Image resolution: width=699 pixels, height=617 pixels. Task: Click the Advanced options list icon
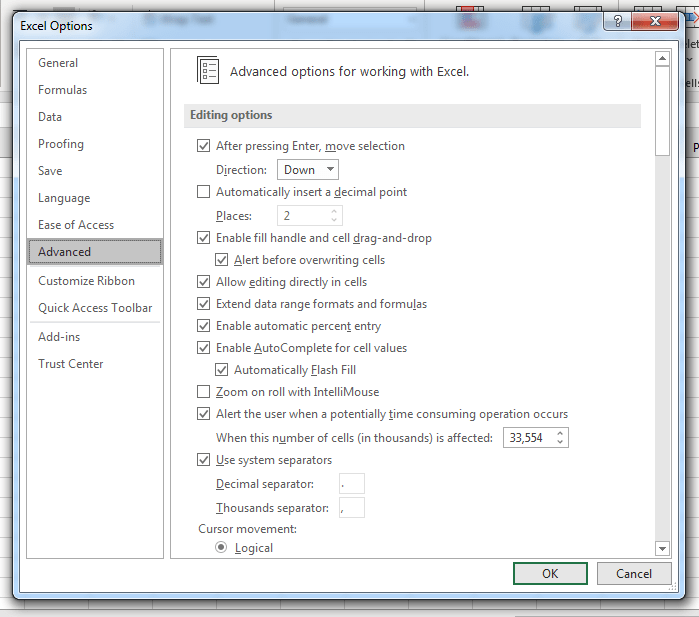point(208,70)
